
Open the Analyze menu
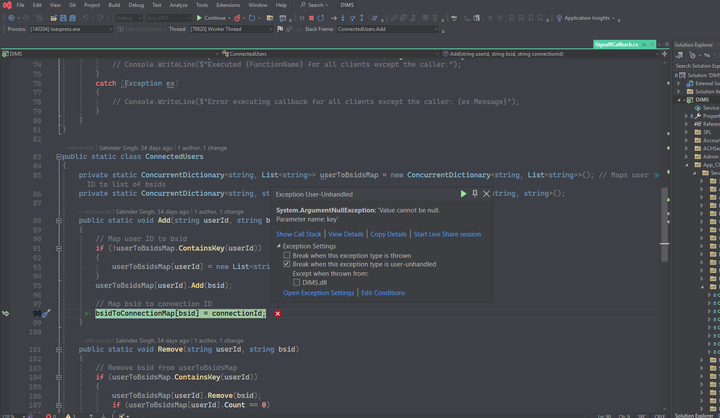click(179, 5)
